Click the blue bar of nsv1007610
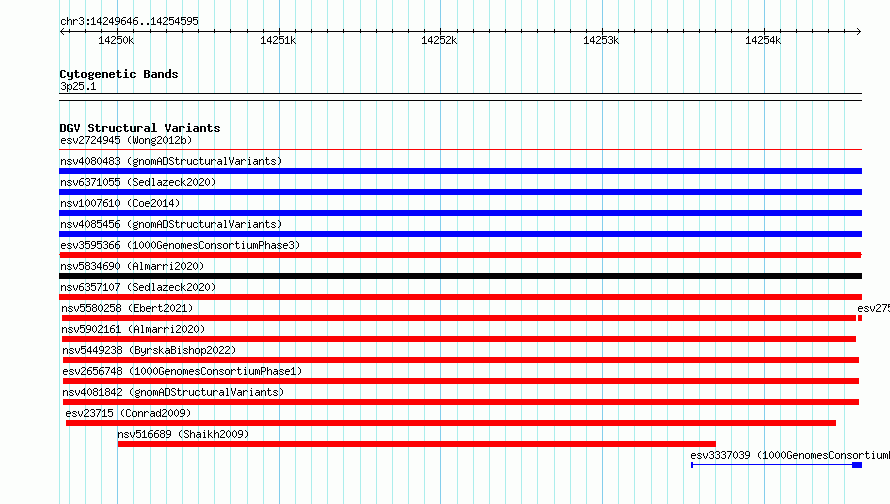This screenshot has width=890, height=504. point(460,213)
